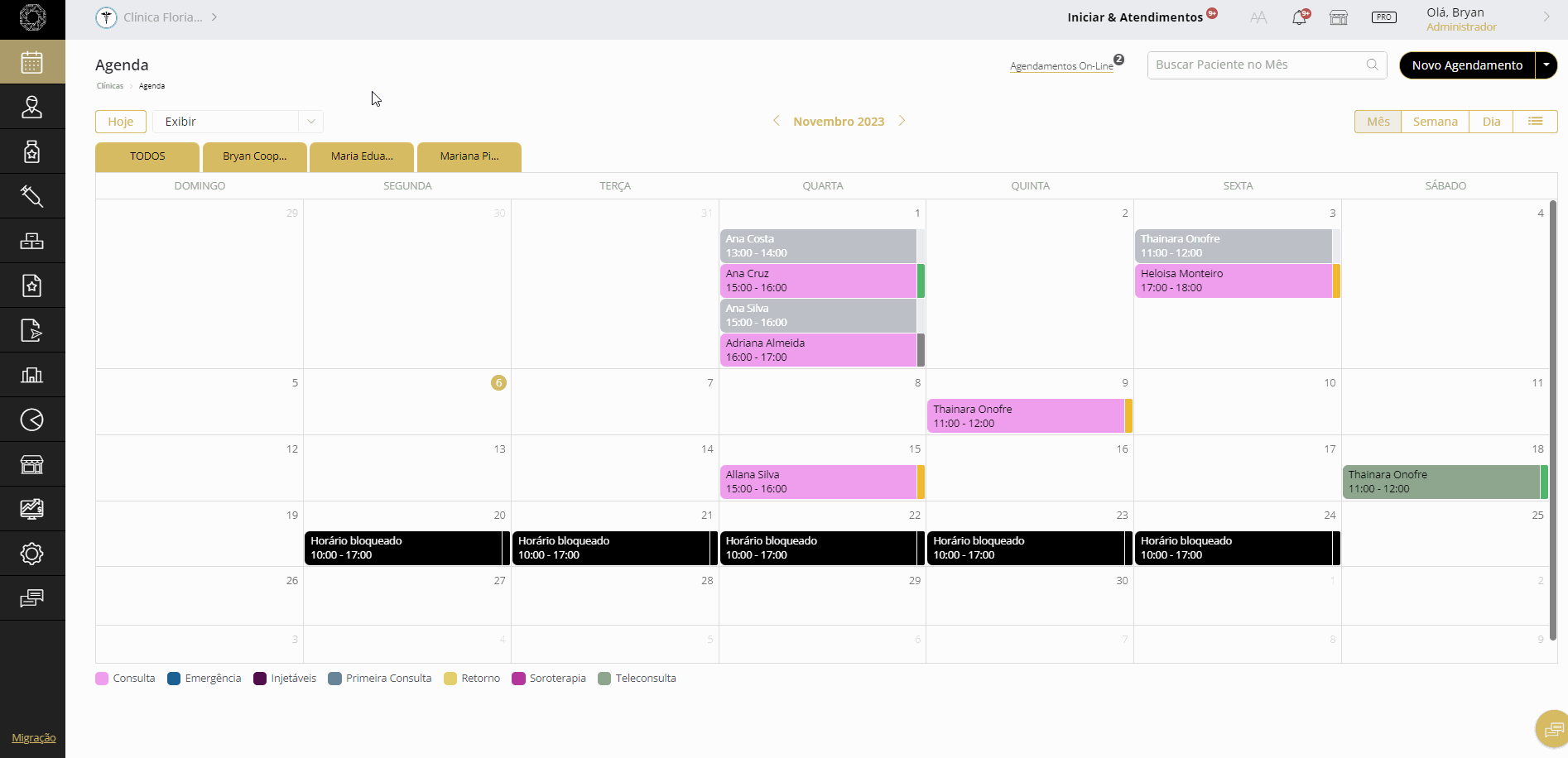
Task: Open the reports bar chart sidebar icon
Action: 31,375
